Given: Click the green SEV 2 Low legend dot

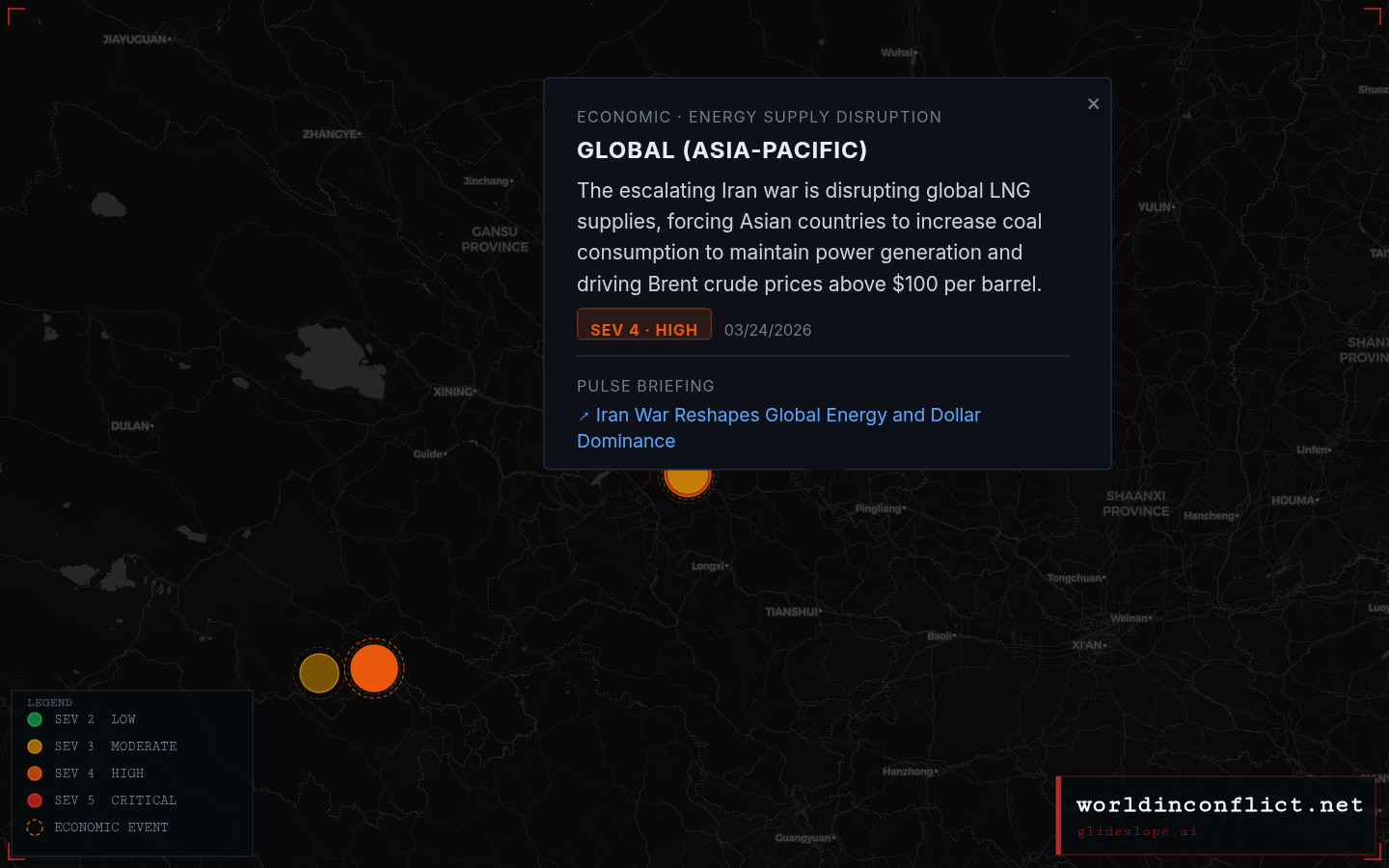Looking at the screenshot, I should pyautogui.click(x=35, y=719).
